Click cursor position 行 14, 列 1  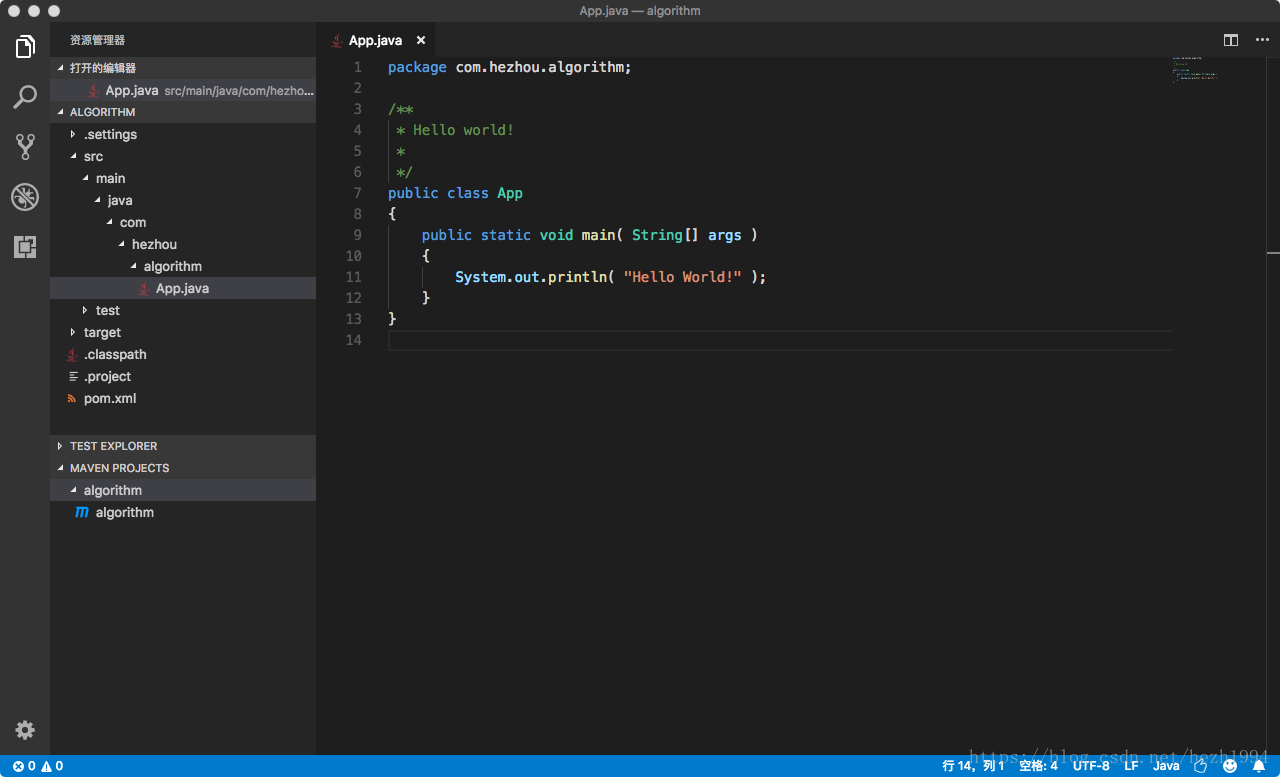tap(973, 766)
